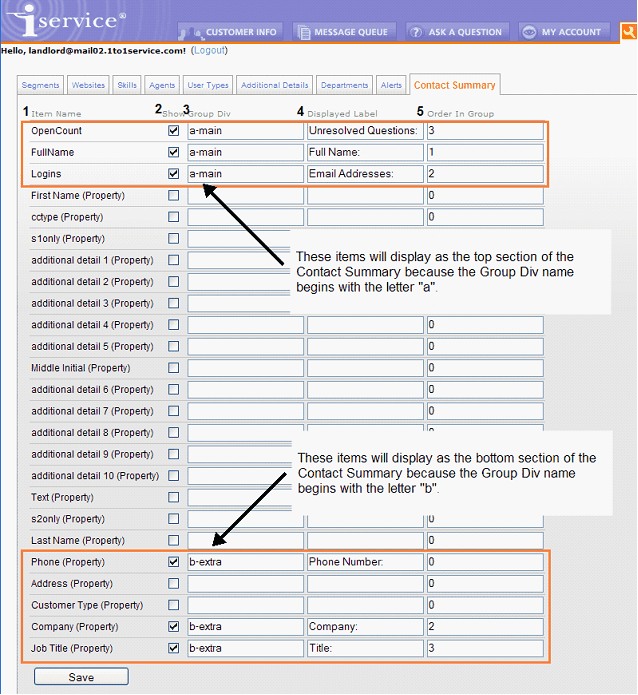
Task: Edit Job Title Group Div field
Action: (x=246, y=648)
